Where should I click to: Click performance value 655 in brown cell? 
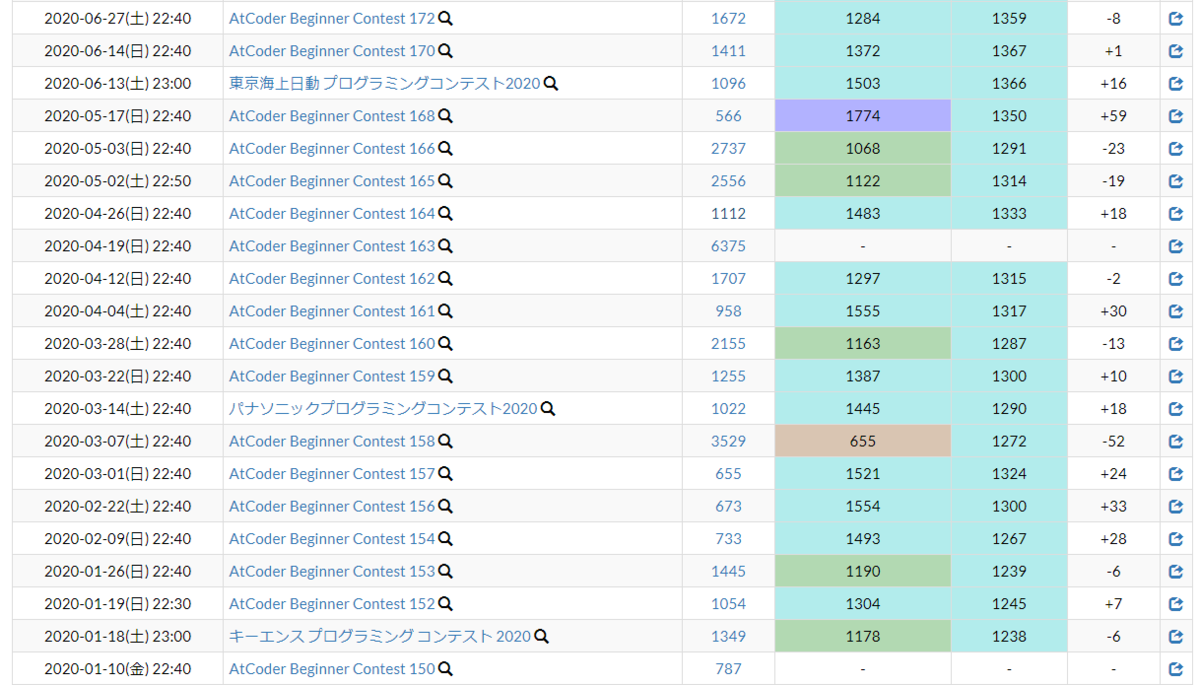863,441
